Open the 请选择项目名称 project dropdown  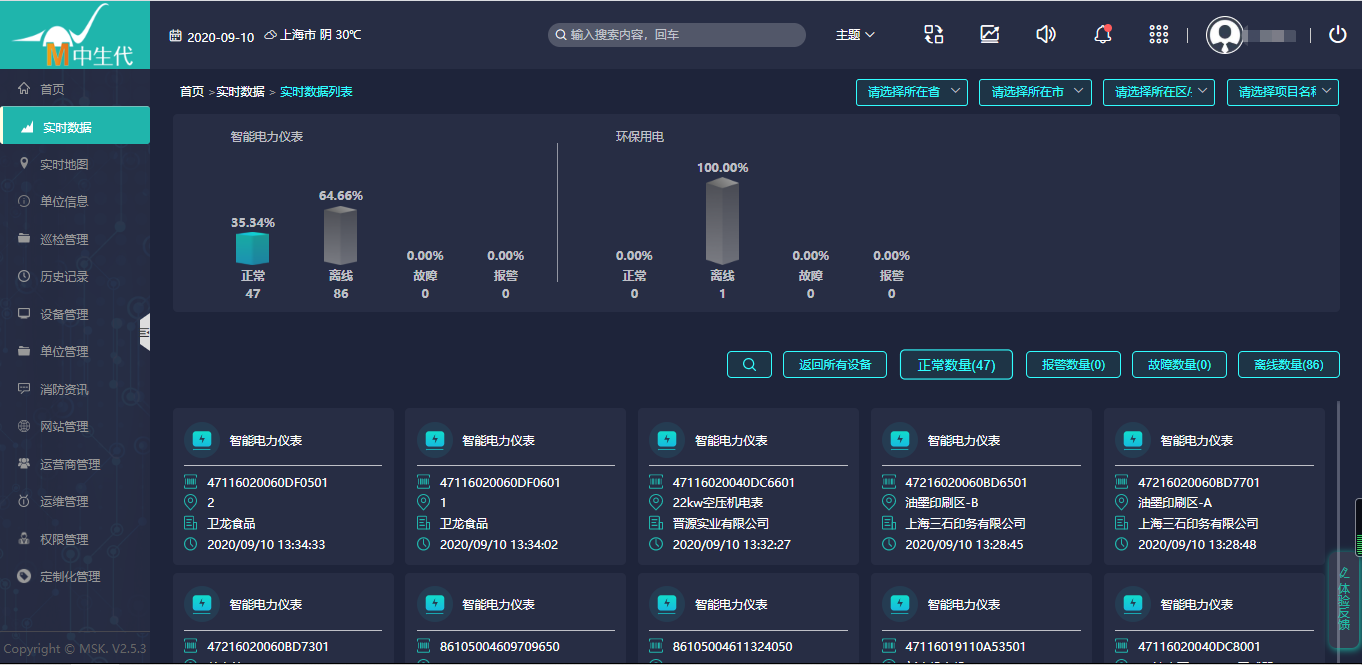pos(1283,92)
